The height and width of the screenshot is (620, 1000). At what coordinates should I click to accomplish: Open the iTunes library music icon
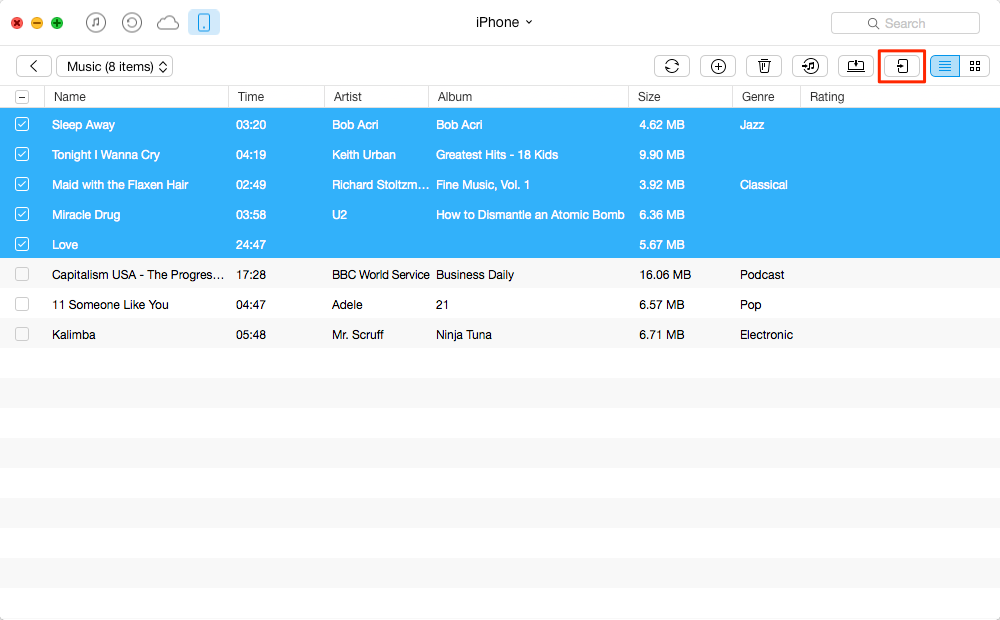click(96, 23)
